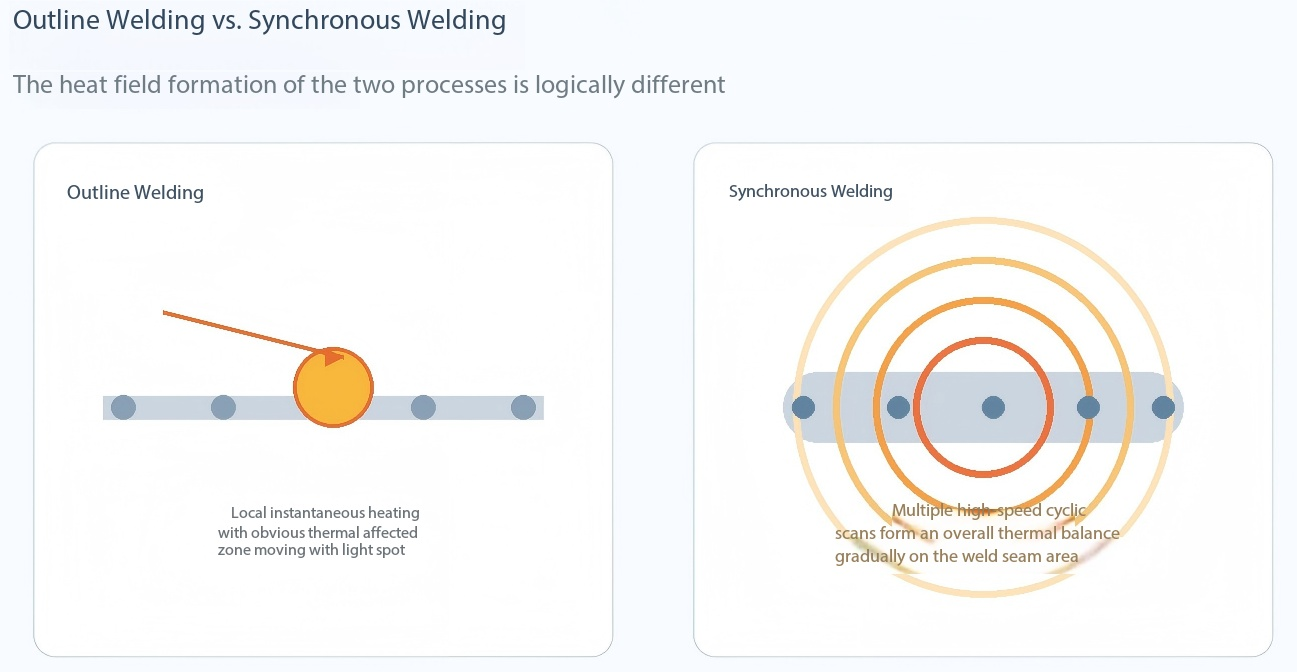Click the center dot in Synchronous Welding rings

tap(993, 407)
